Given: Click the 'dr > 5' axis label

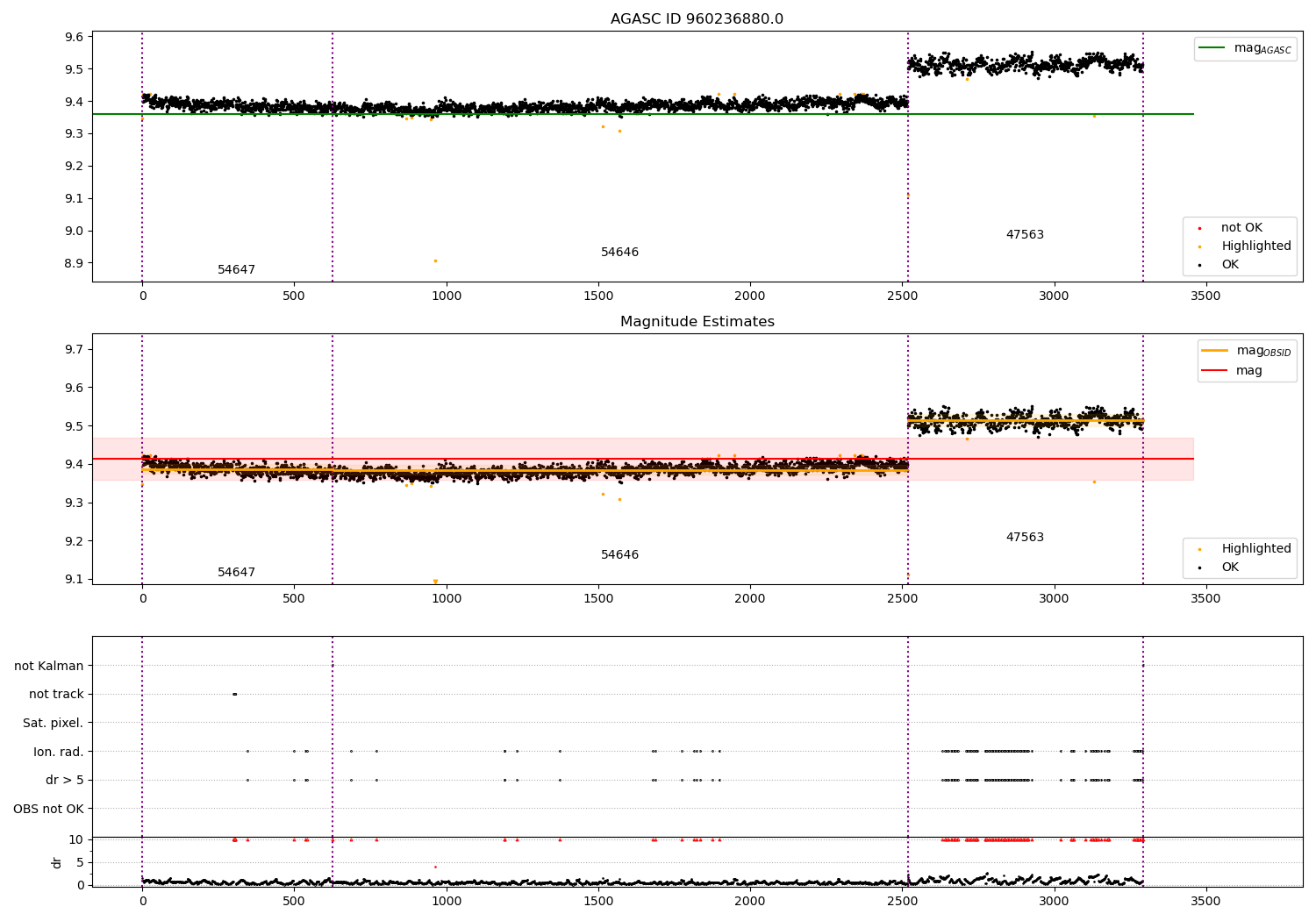Looking at the screenshot, I should click(65, 781).
